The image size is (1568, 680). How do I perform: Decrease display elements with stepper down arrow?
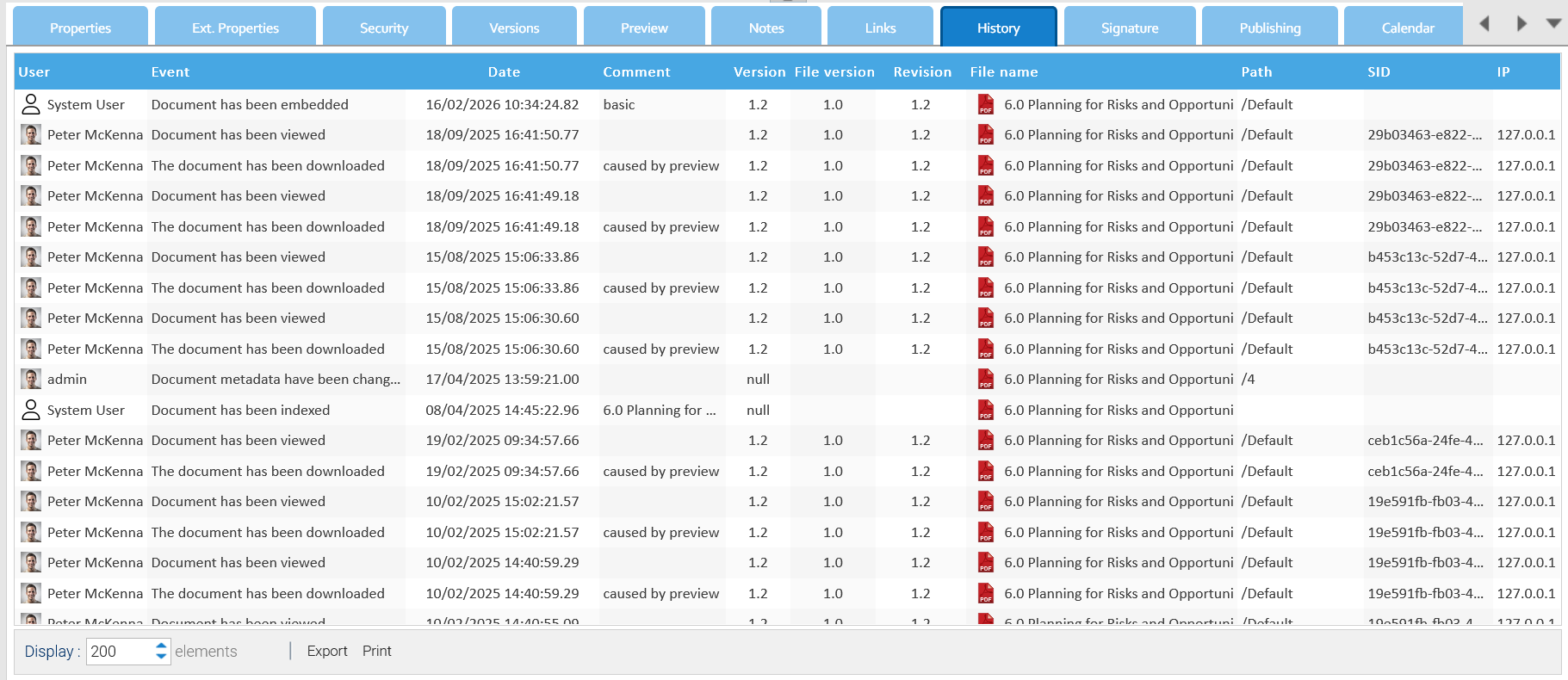(161, 657)
